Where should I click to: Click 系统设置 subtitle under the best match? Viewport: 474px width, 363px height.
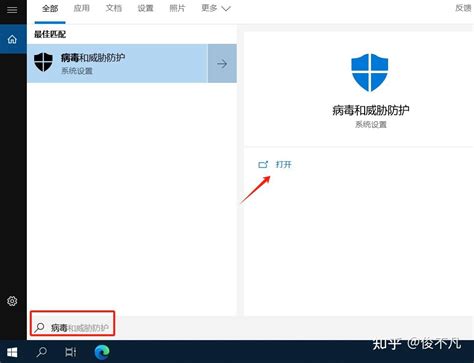pyautogui.click(x=77, y=71)
